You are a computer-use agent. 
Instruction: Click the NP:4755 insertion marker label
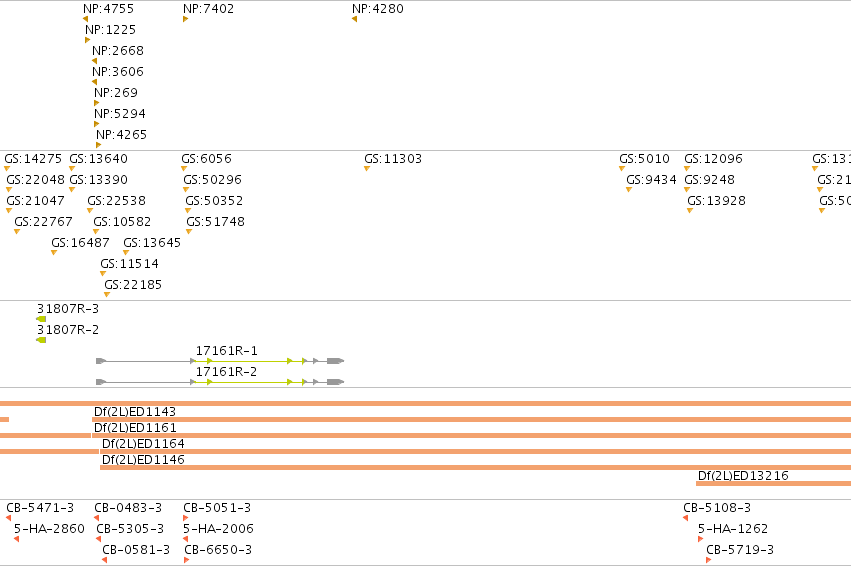click(x=108, y=9)
